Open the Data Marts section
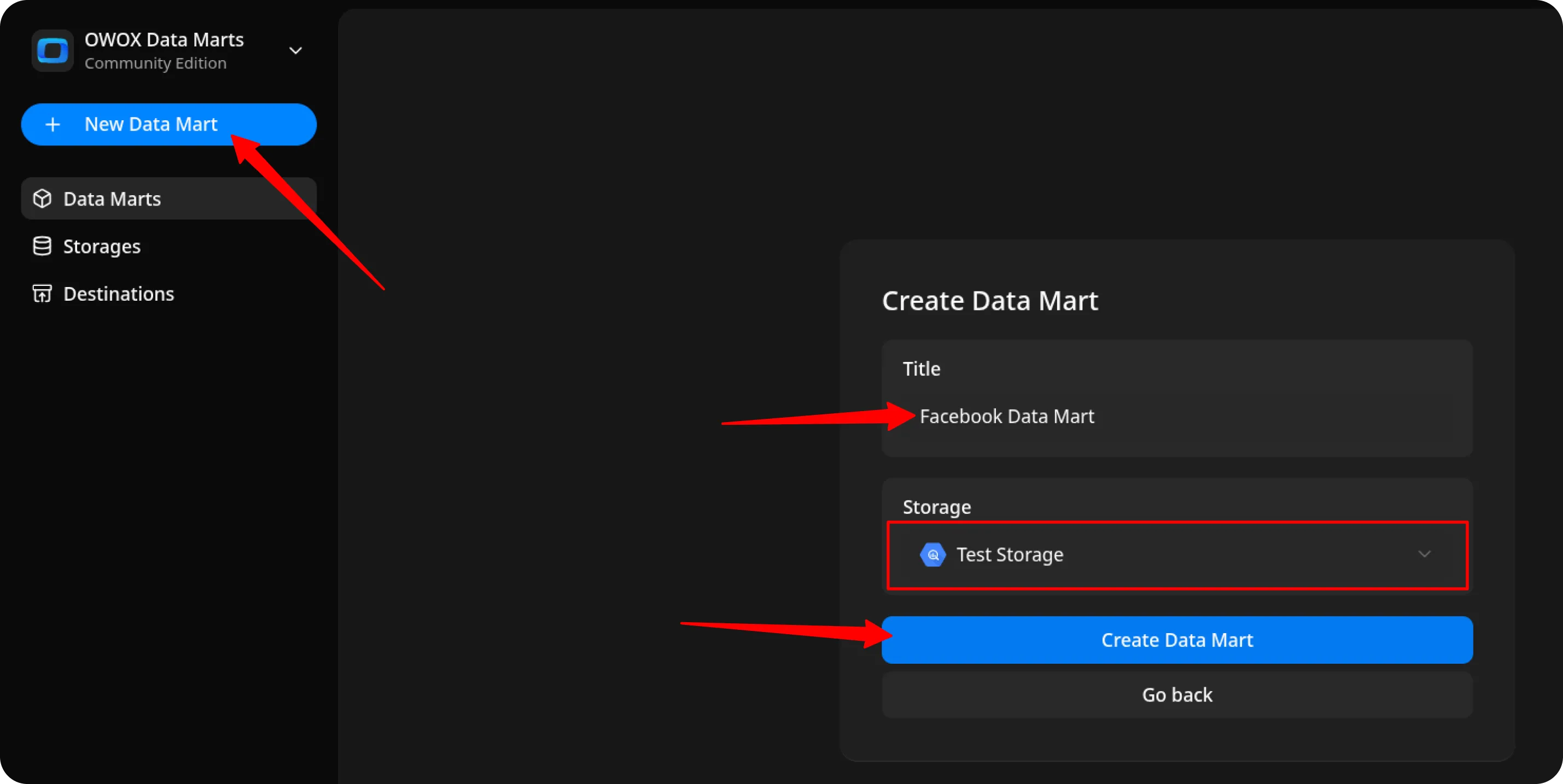 tap(113, 199)
